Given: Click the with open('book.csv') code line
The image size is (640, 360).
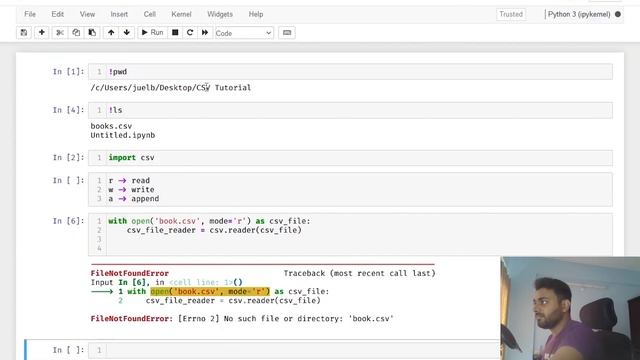Looking at the screenshot, I should pos(209,221).
